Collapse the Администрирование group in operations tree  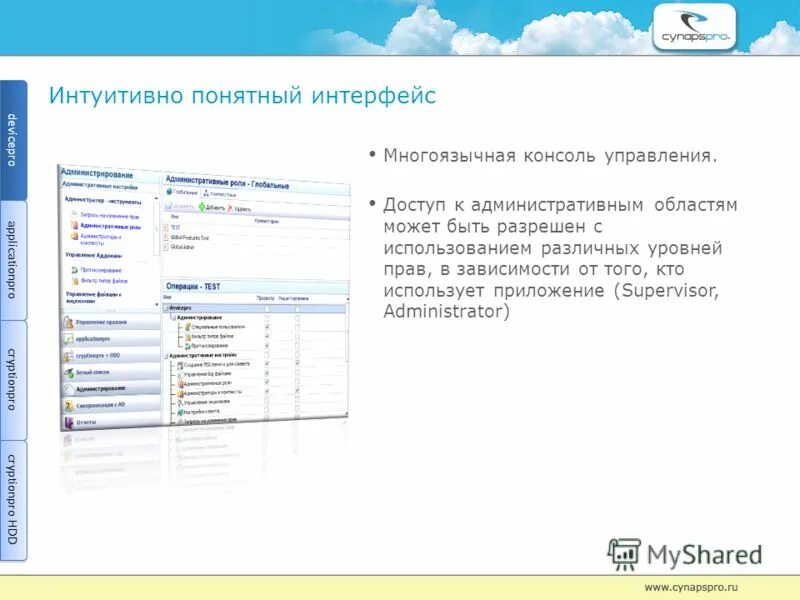pyautogui.click(x=173, y=319)
